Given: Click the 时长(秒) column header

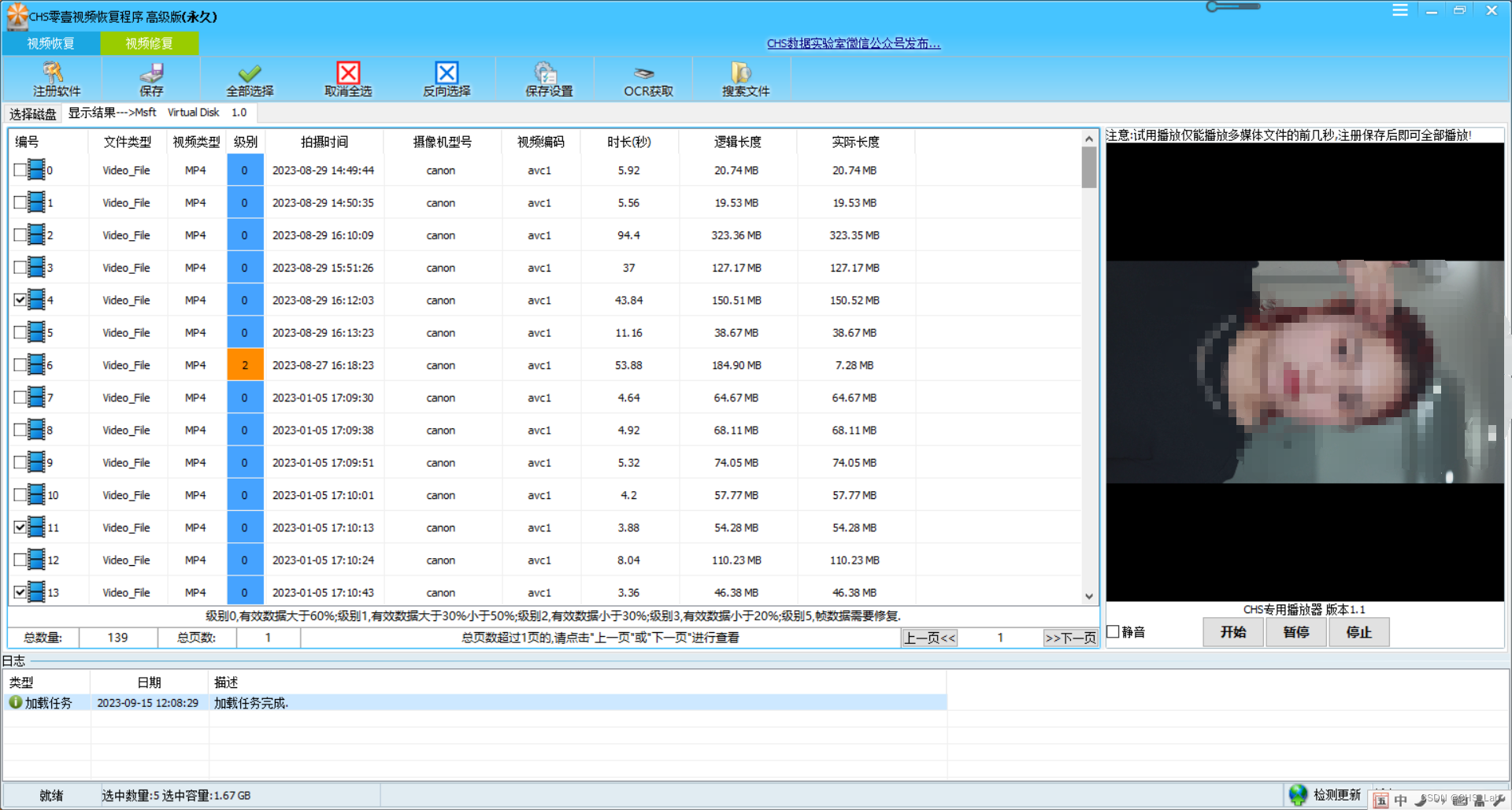Looking at the screenshot, I should pyautogui.click(x=629, y=142).
